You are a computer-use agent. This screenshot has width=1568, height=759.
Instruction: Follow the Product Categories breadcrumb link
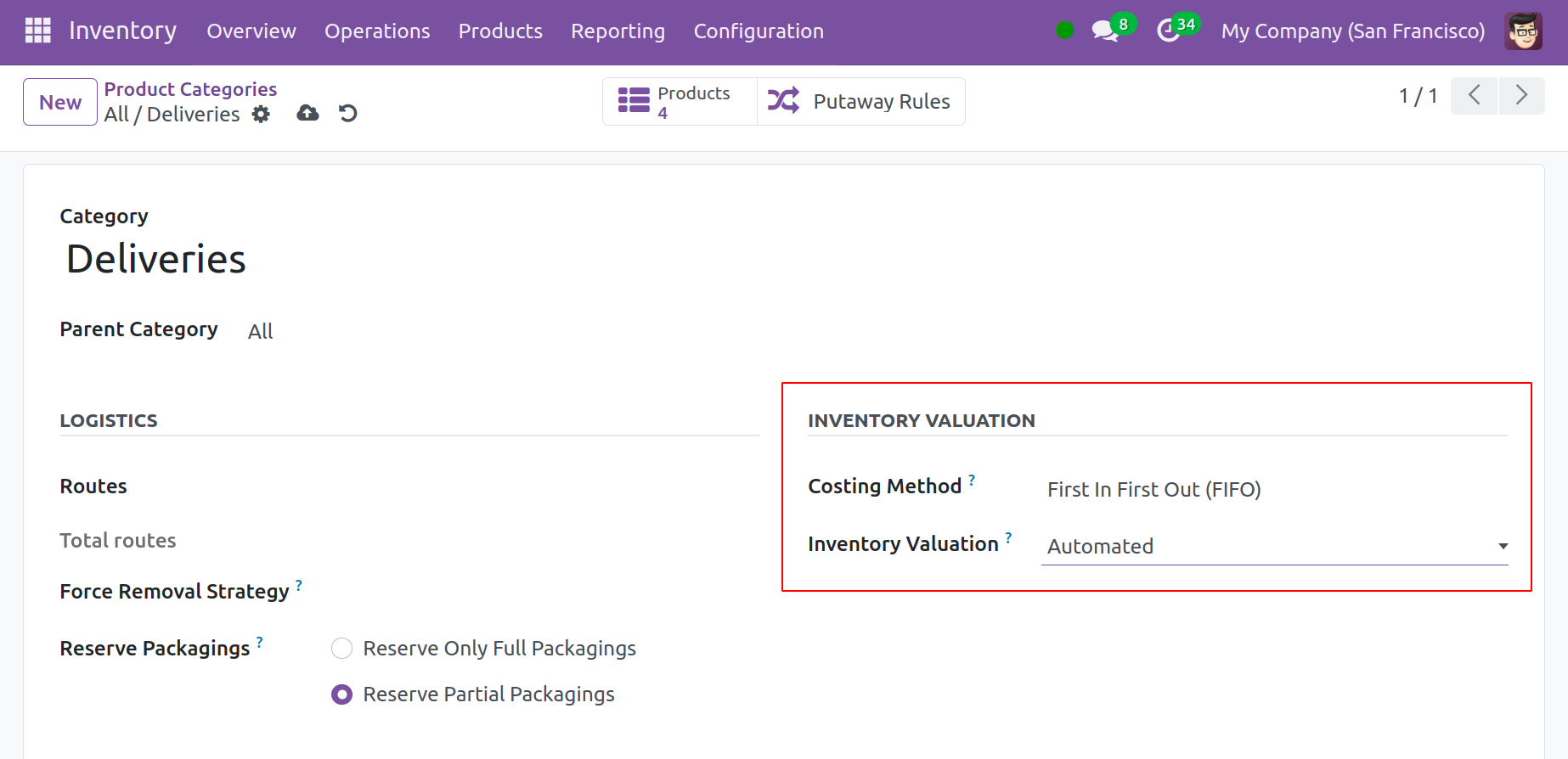click(190, 89)
